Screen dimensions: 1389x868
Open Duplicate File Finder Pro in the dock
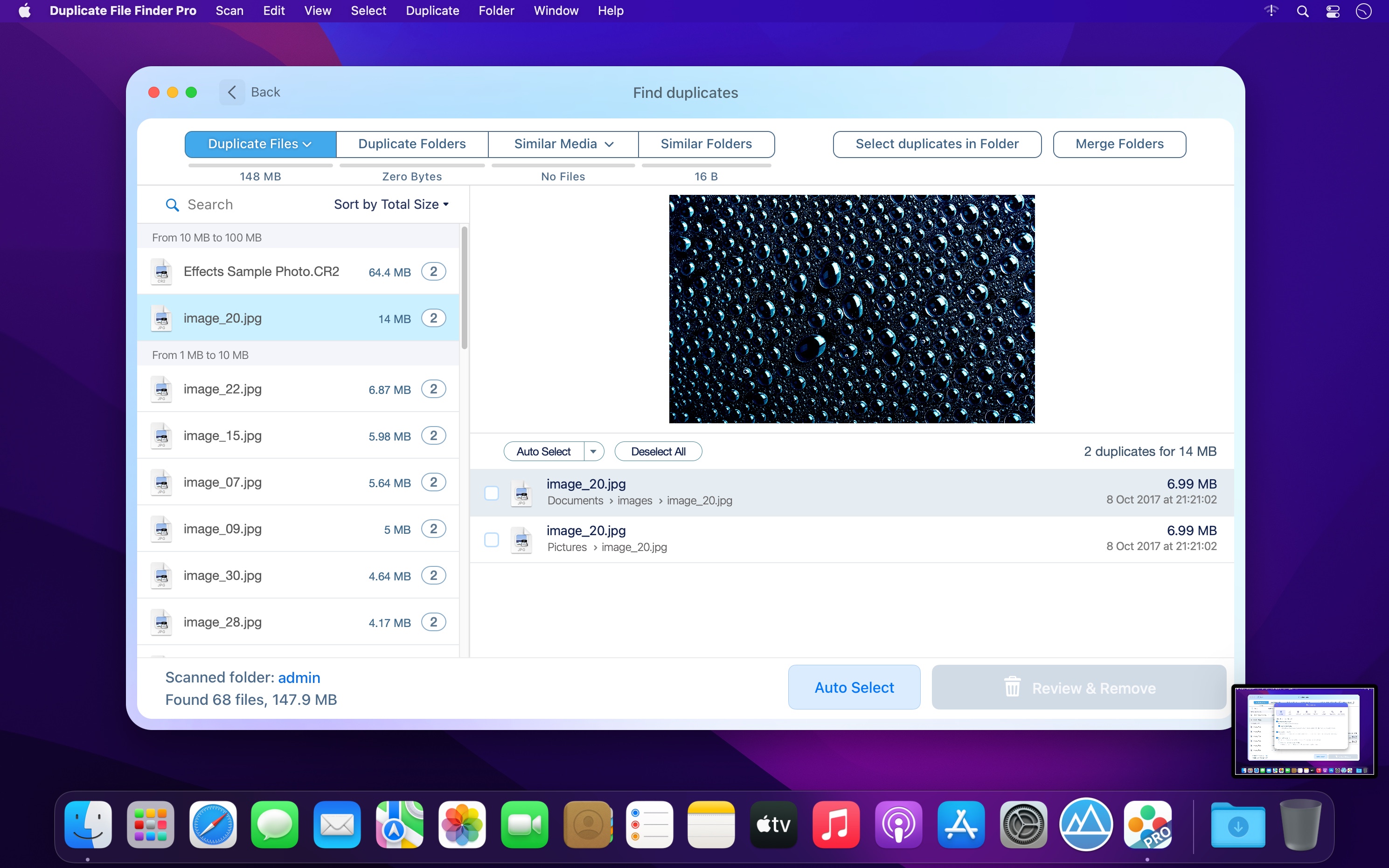(1147, 824)
